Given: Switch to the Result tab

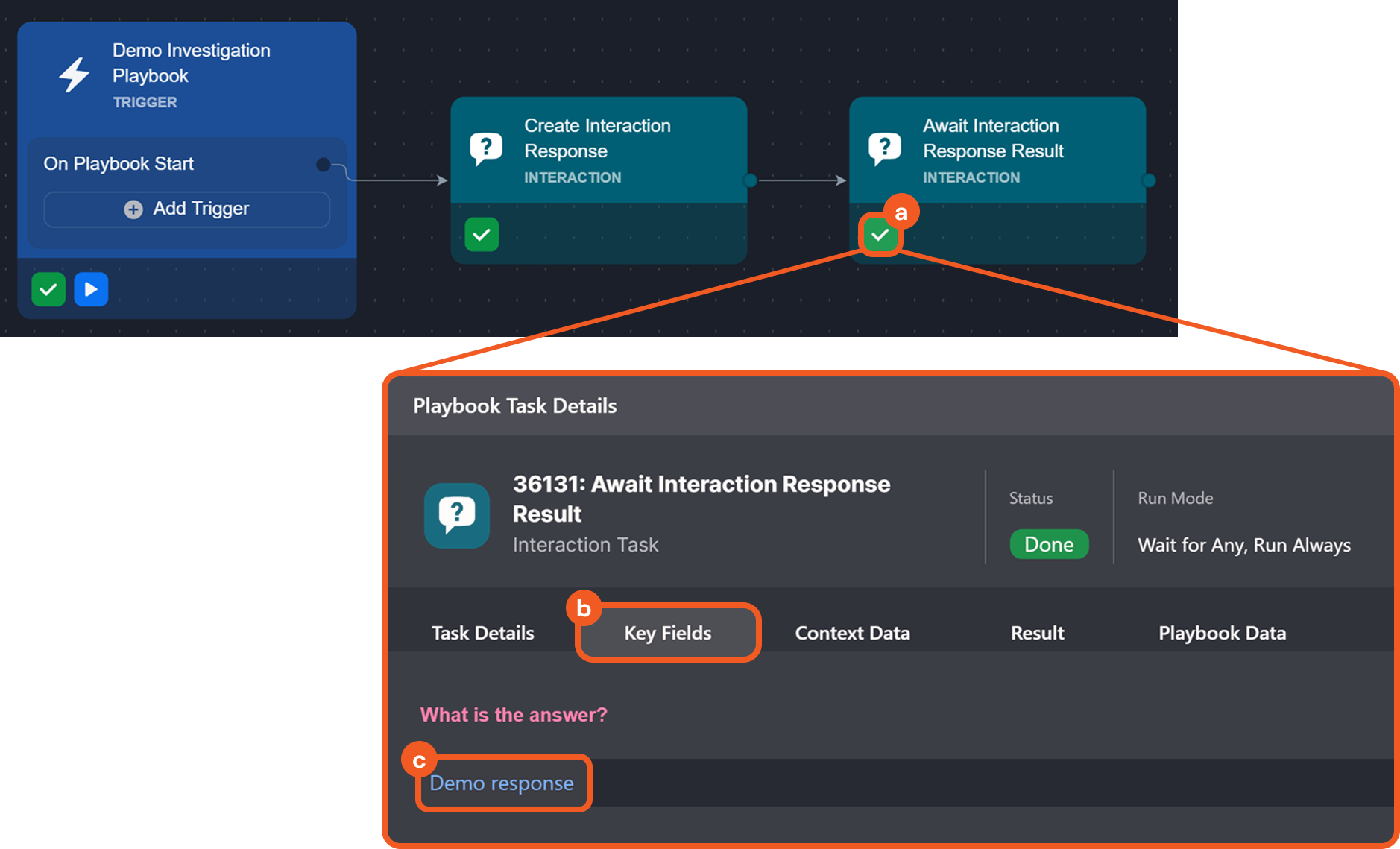Looking at the screenshot, I should 1037,633.
